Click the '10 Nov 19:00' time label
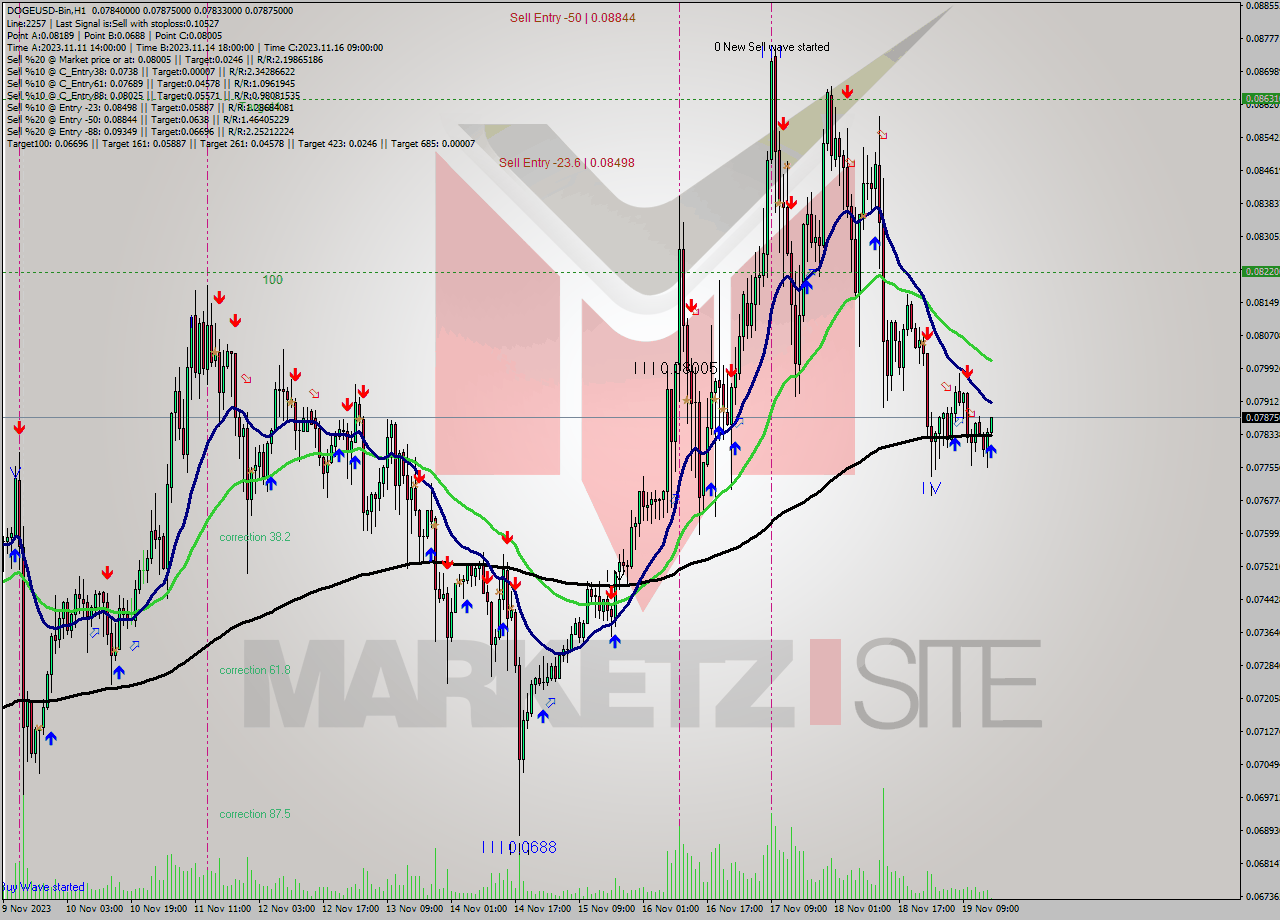1280x920 pixels. coord(159,909)
